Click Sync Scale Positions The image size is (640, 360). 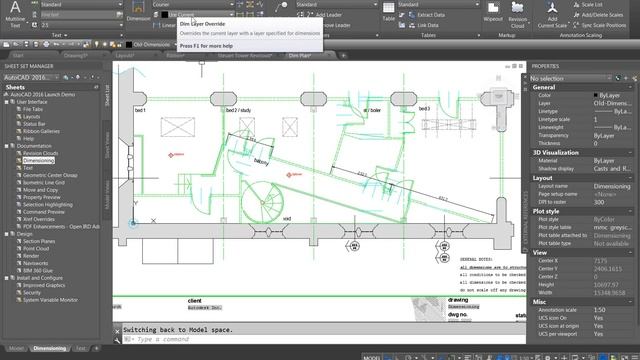599,25
